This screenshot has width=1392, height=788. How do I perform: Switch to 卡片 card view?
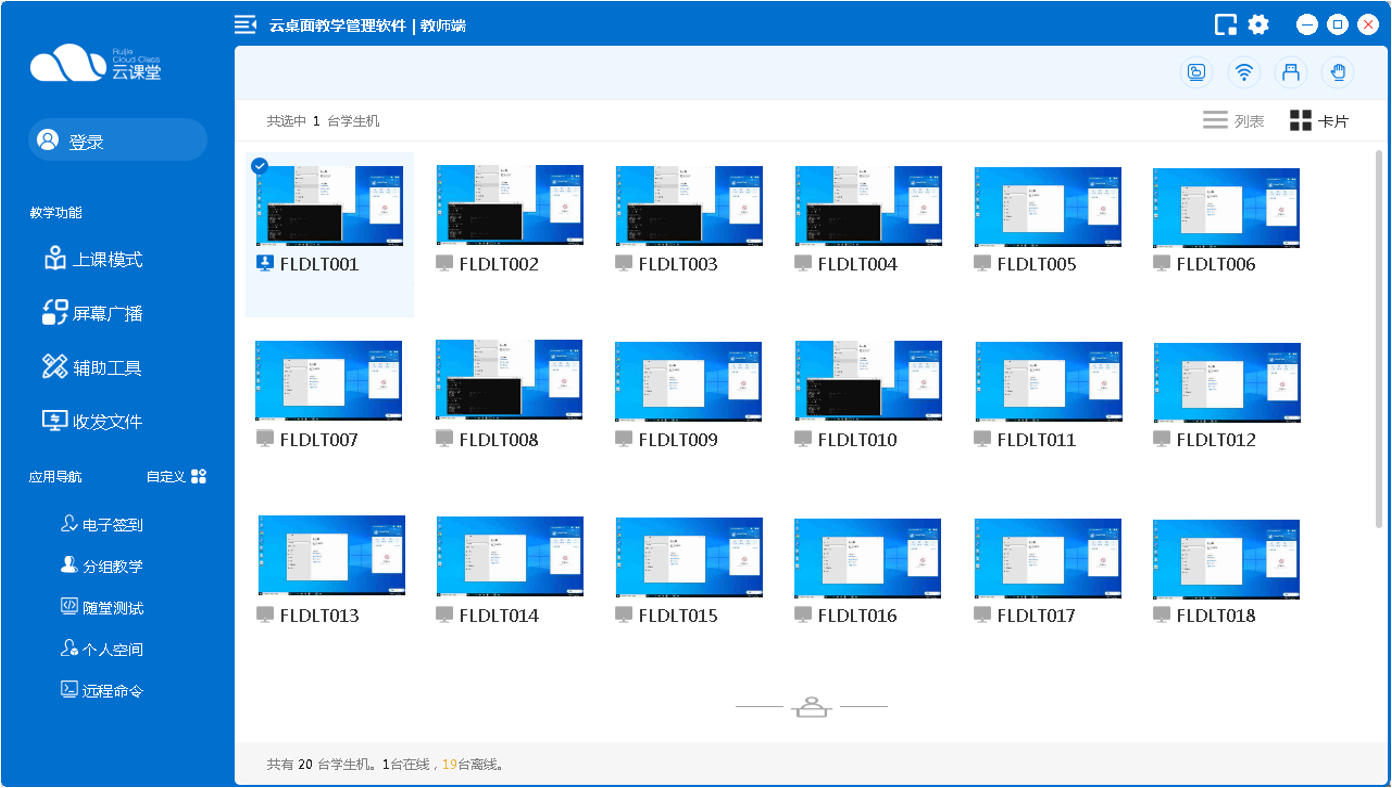pos(1319,121)
